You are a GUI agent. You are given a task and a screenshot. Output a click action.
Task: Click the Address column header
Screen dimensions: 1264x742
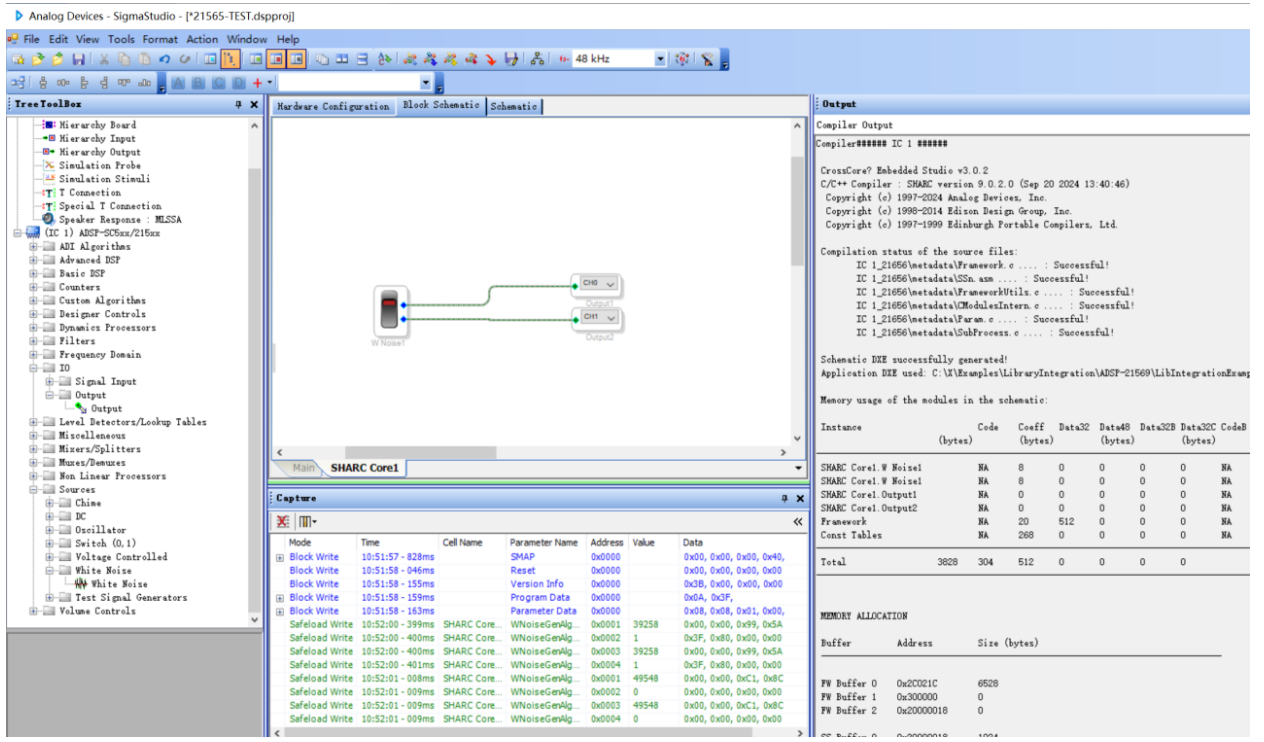tap(608, 542)
